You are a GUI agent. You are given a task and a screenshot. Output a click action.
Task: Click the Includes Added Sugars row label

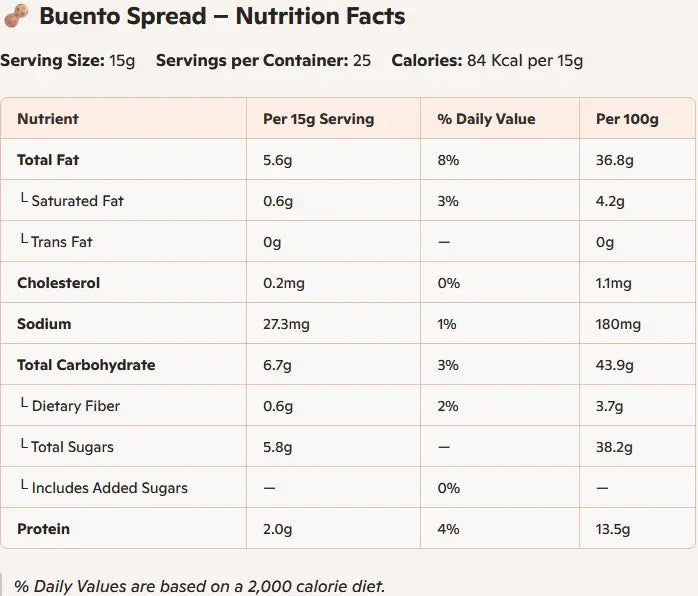109,488
